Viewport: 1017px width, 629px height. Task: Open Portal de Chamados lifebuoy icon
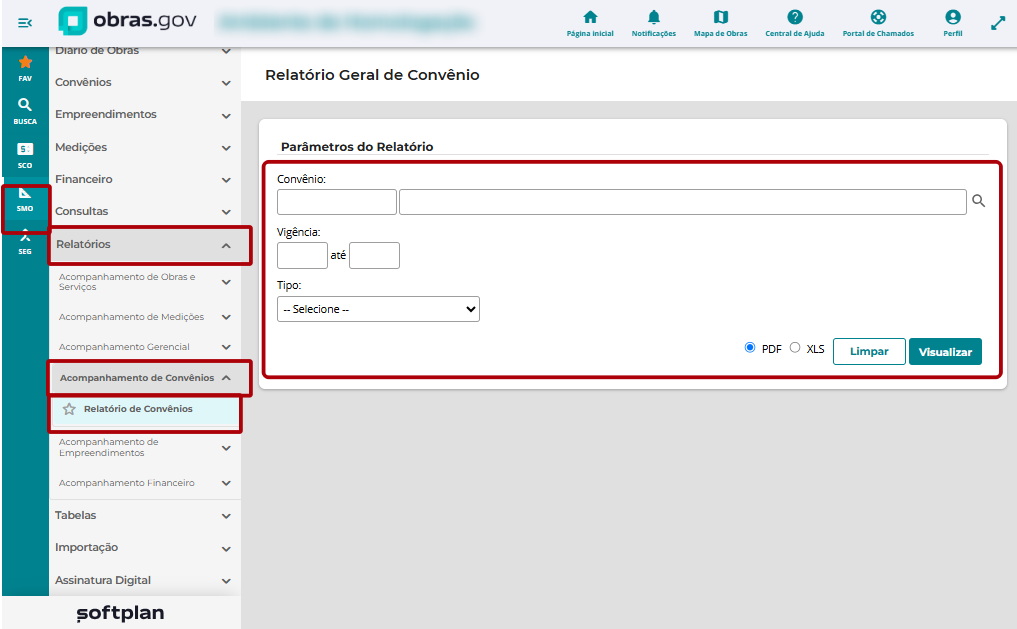tap(878, 23)
